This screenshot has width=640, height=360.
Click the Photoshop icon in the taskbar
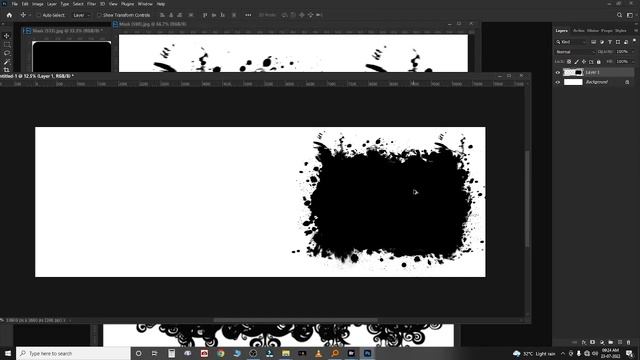367,353
